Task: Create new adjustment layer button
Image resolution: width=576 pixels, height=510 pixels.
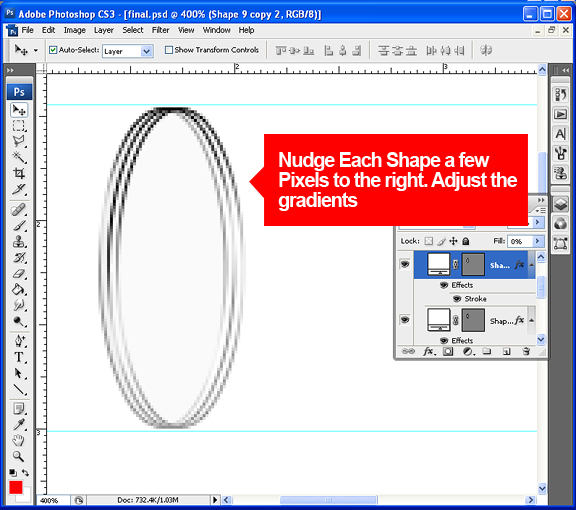Action: 468,351
